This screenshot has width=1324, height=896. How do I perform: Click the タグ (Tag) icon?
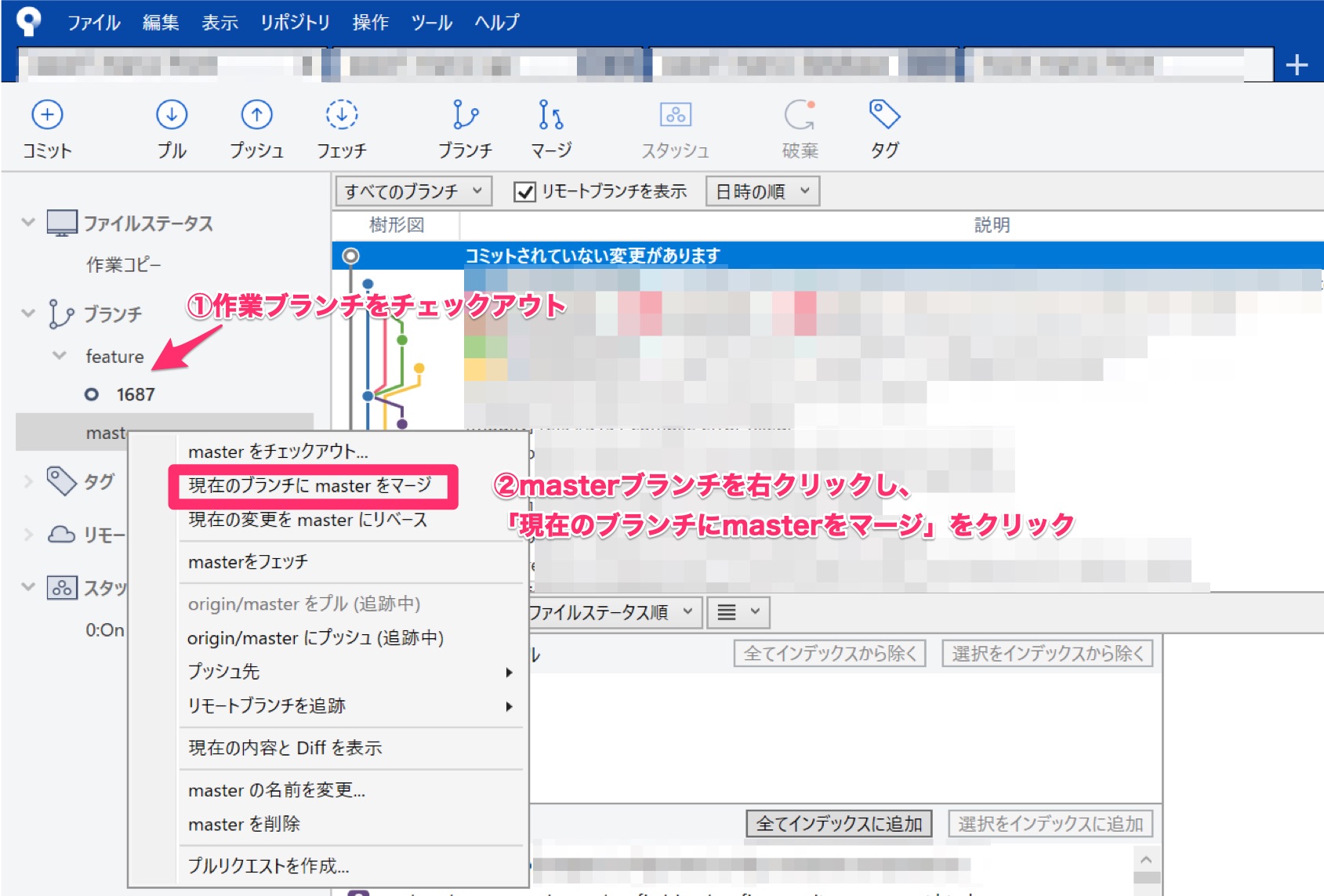[883, 125]
